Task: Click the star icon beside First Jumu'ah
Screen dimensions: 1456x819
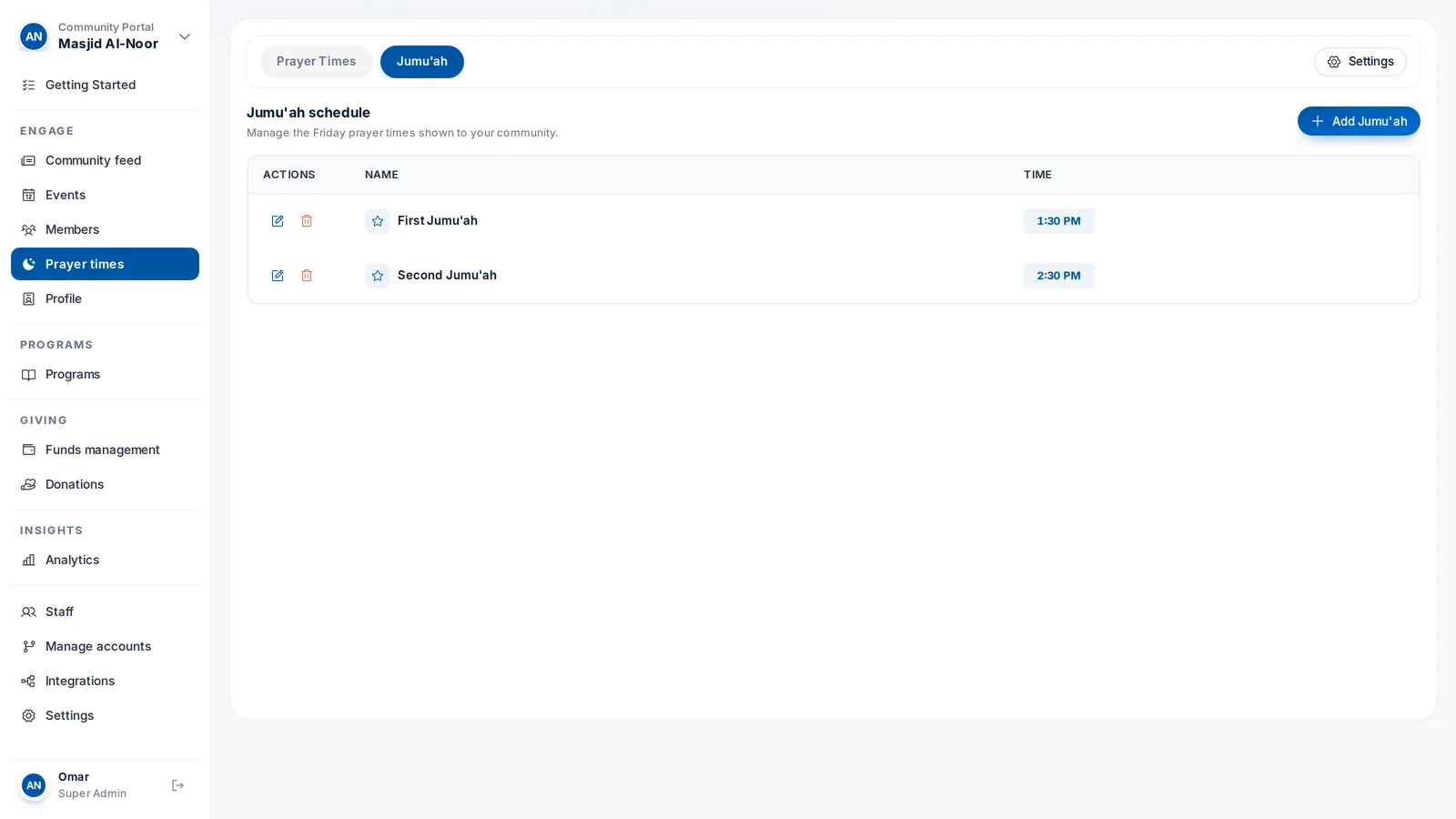Action: (378, 221)
